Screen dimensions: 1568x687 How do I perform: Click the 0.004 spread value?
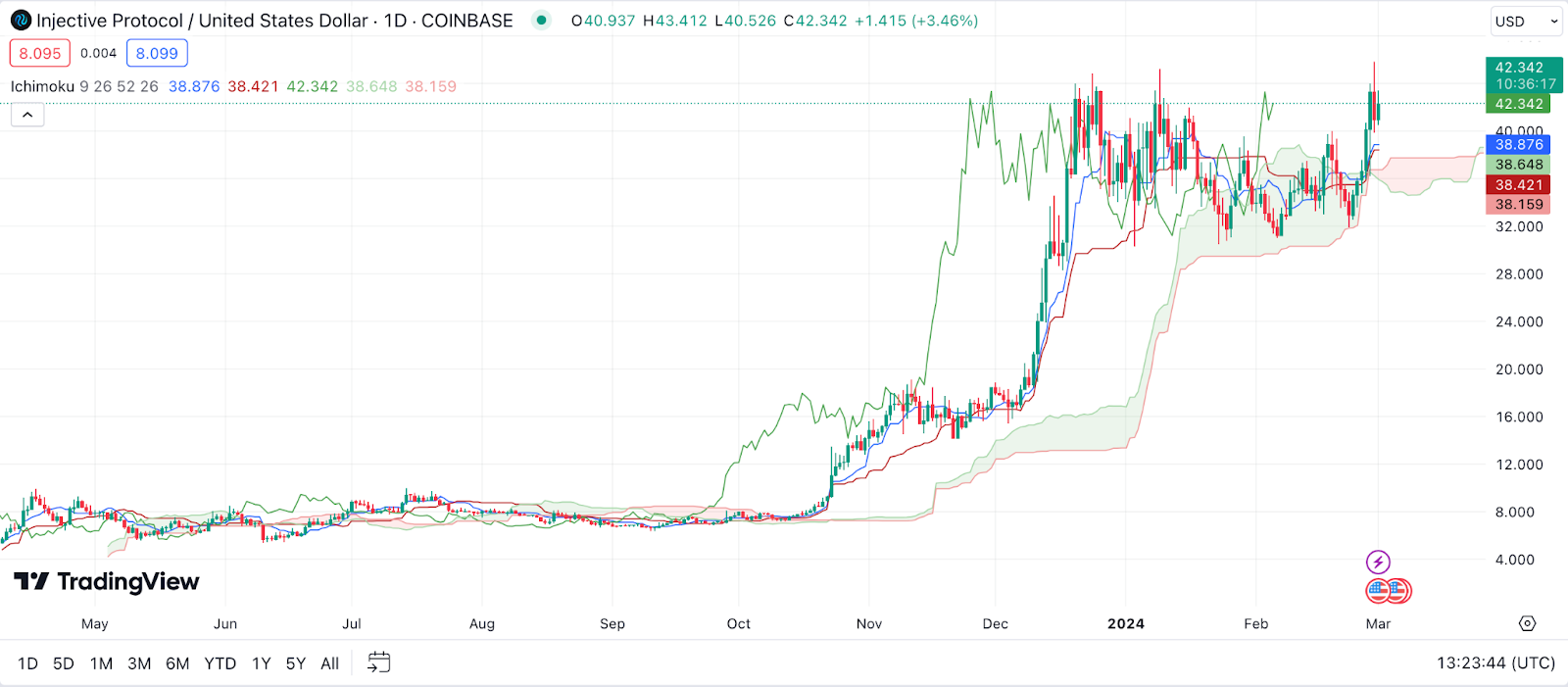tap(98, 53)
